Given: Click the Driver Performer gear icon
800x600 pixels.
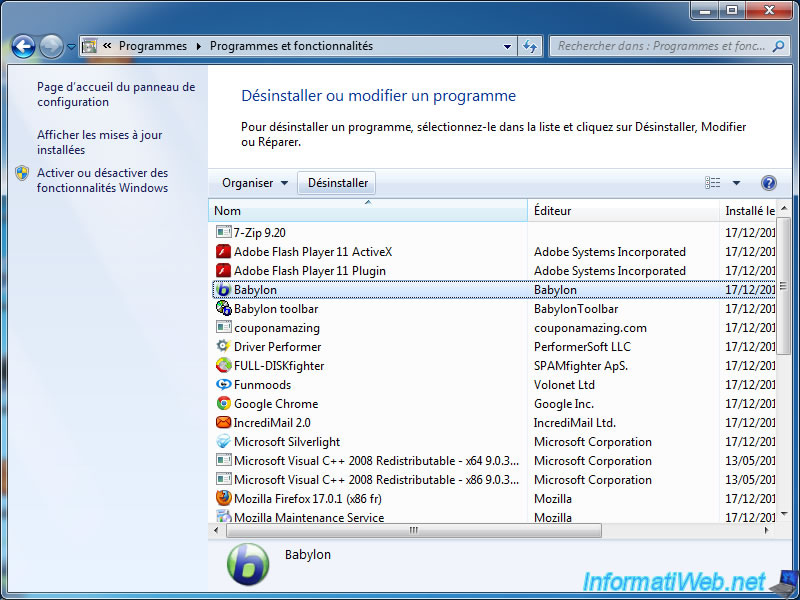Looking at the screenshot, I should (x=223, y=346).
